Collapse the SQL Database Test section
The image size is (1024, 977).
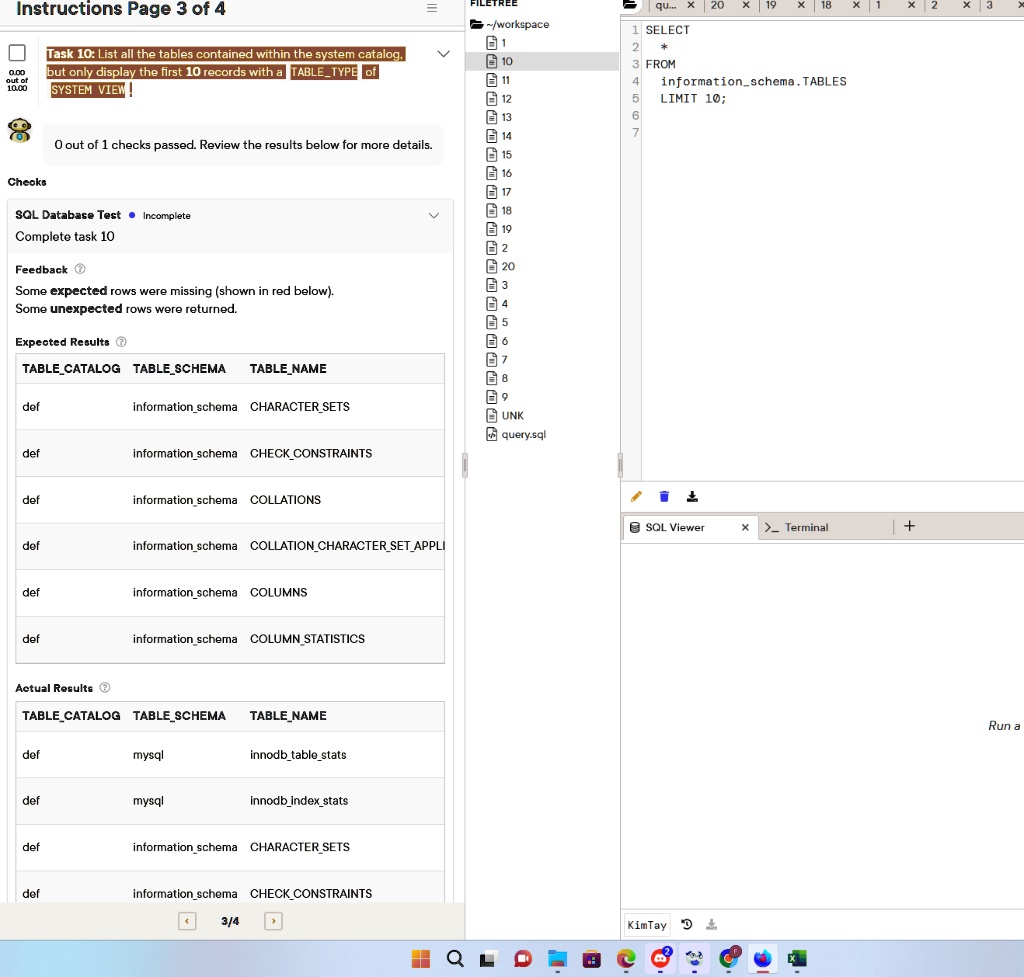click(434, 215)
